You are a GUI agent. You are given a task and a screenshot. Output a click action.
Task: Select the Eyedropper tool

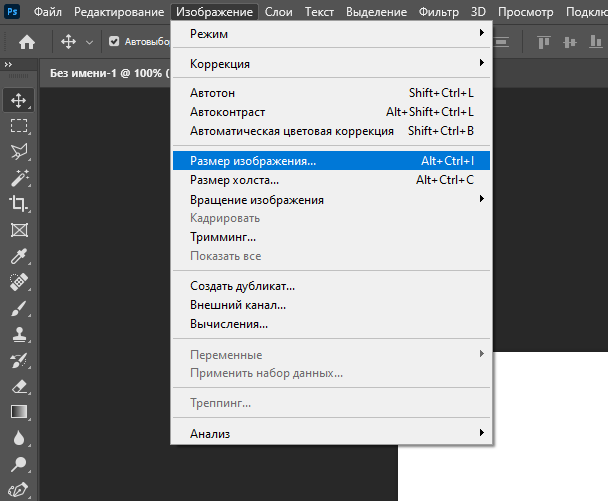19,256
